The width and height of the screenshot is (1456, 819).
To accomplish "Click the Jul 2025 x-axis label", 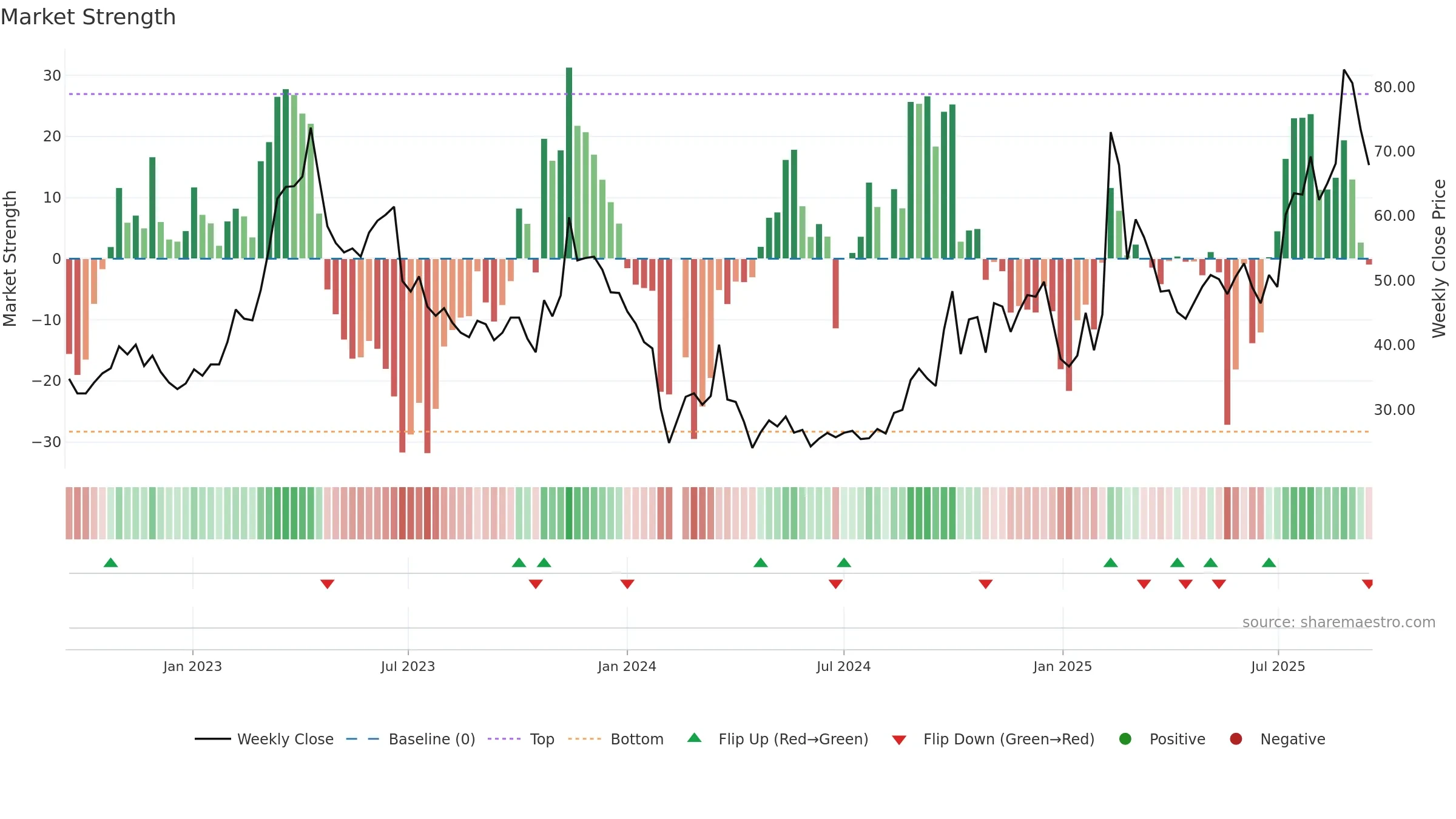I will tap(1278, 666).
